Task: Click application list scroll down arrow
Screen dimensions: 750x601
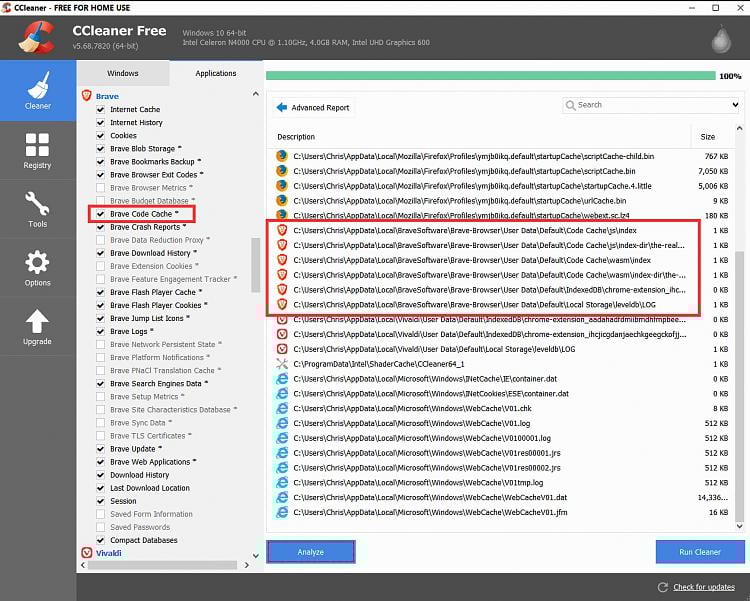Action: (255, 556)
